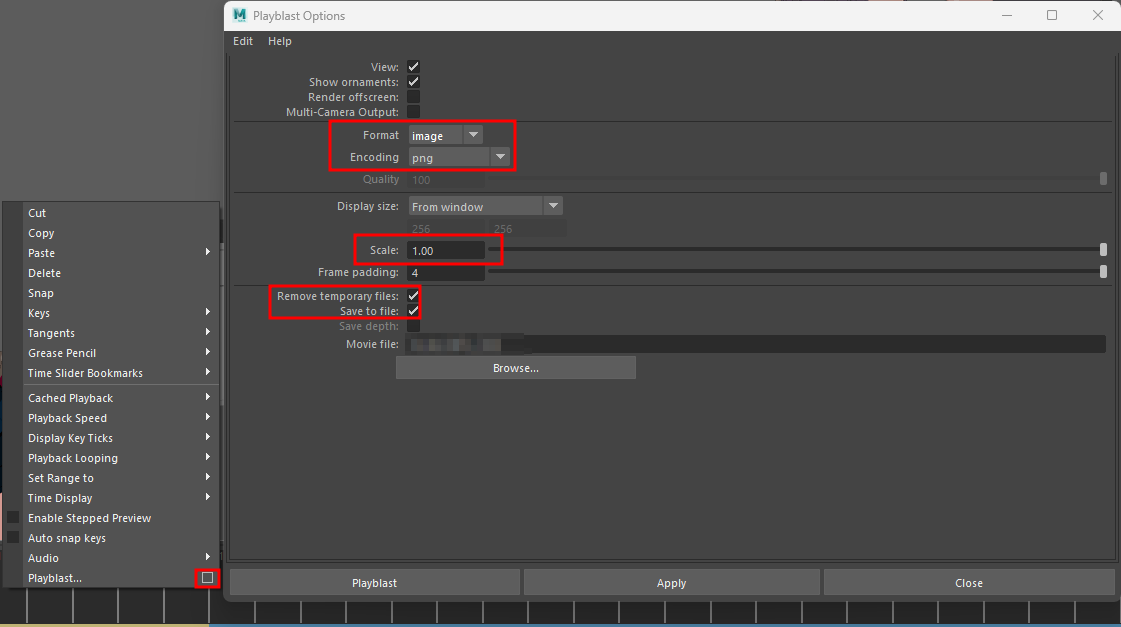Maximize the Playblast Options window
Viewport: 1121px width, 627px height.
coord(1052,15)
